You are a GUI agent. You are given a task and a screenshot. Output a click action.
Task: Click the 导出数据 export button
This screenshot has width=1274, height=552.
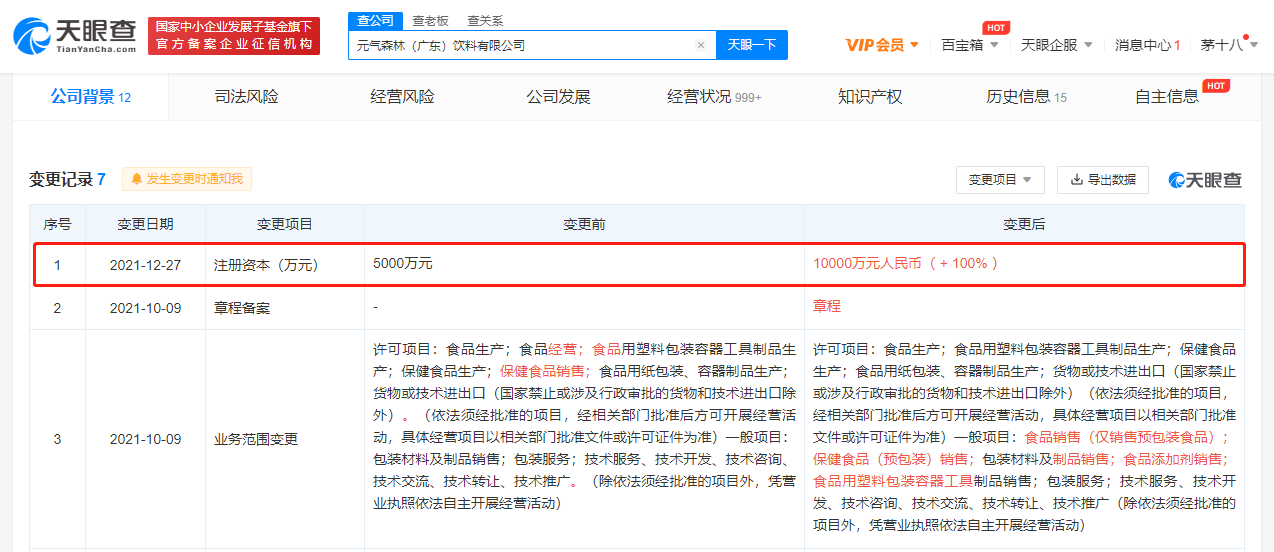pyautogui.click(x=1103, y=180)
